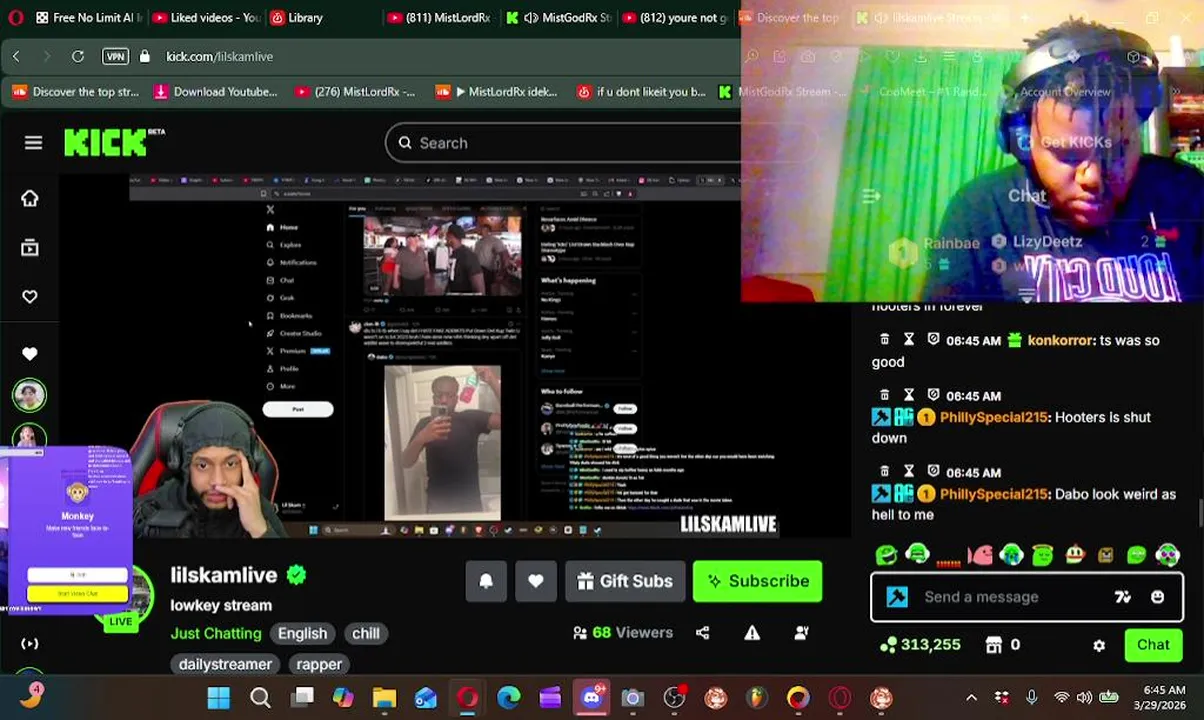Go to Home in the Kick sidebar
This screenshot has height=720, width=1204.
30,198
